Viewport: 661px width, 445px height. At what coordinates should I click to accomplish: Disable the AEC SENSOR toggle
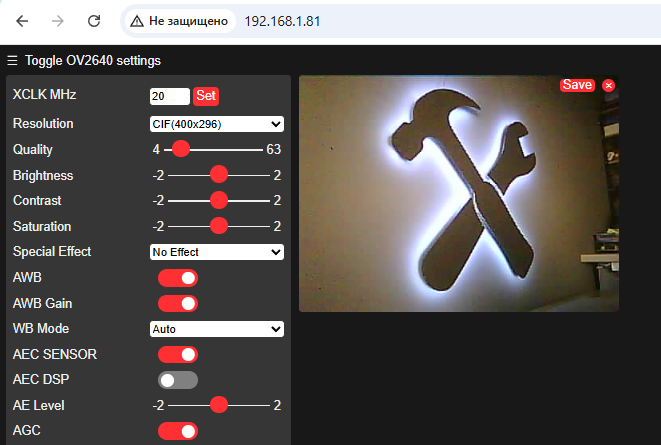[x=178, y=354]
